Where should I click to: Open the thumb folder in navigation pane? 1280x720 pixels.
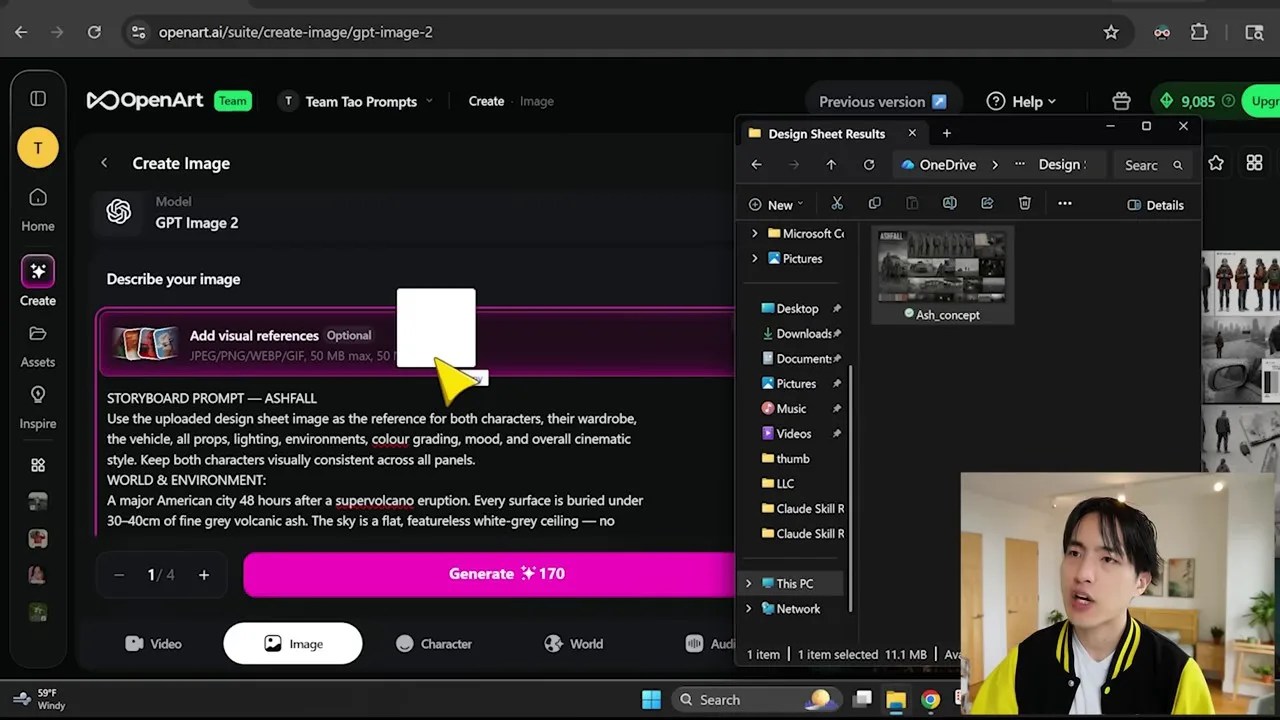(x=786, y=459)
